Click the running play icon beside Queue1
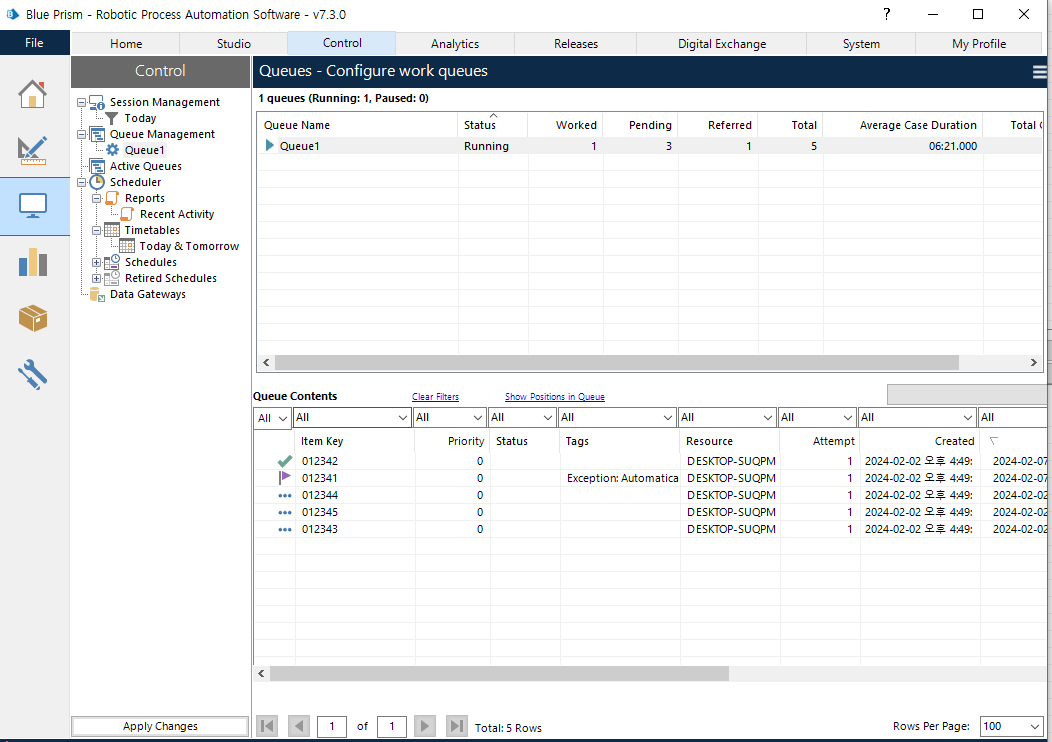Screen dimensions: 1052x742 270,146
